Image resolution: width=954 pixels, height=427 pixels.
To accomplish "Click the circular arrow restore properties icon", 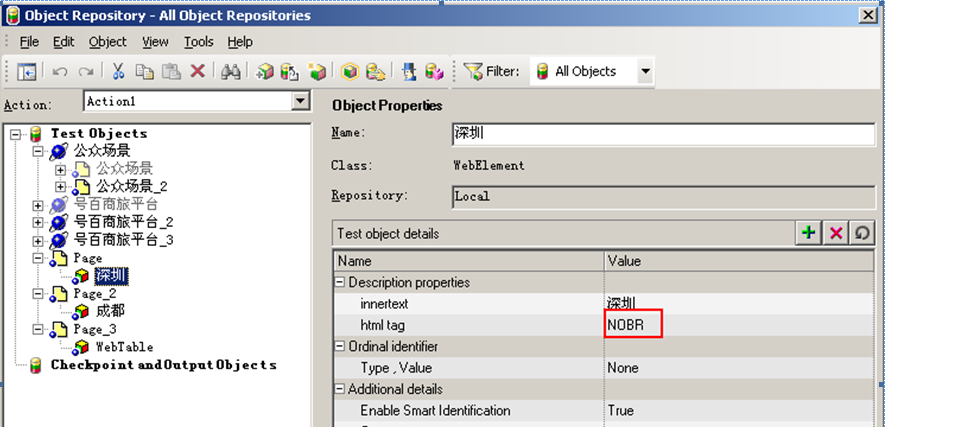I will [862, 232].
